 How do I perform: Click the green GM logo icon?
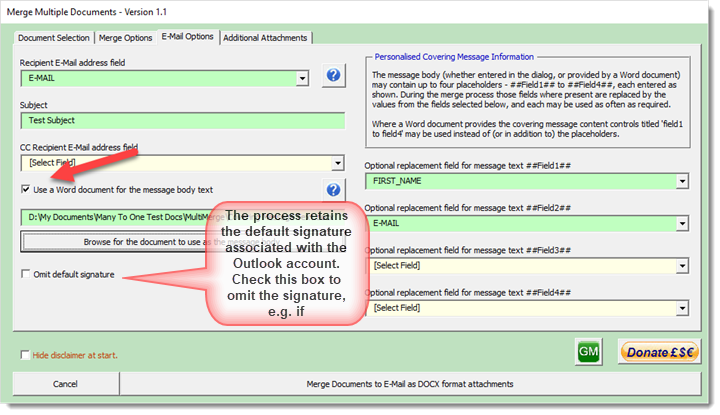pyautogui.click(x=588, y=351)
